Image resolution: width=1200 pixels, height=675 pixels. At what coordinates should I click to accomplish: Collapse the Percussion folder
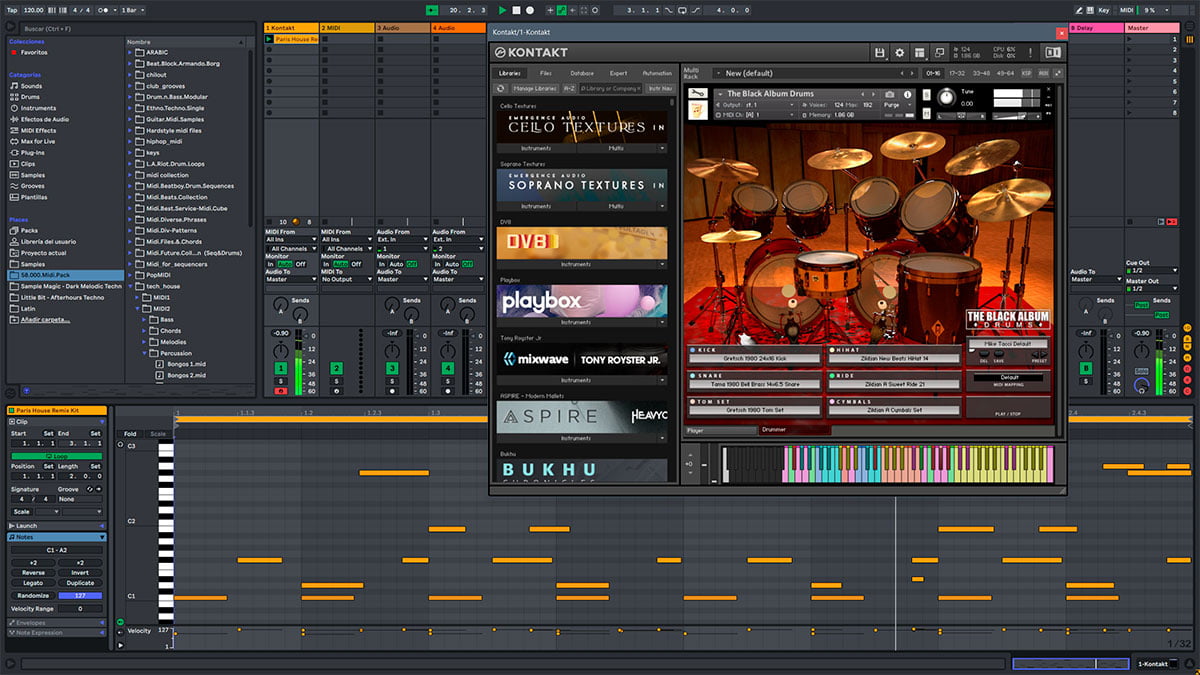click(146, 353)
